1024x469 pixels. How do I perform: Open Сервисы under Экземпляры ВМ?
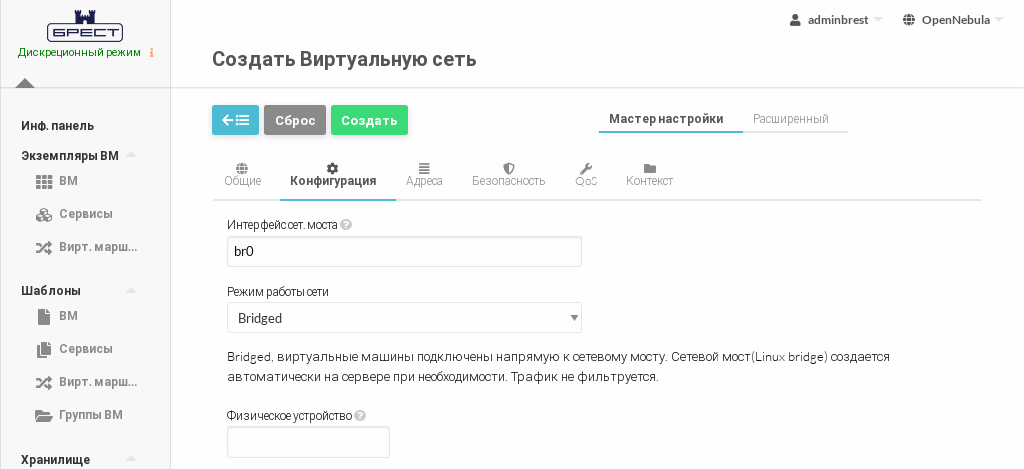click(x=86, y=214)
